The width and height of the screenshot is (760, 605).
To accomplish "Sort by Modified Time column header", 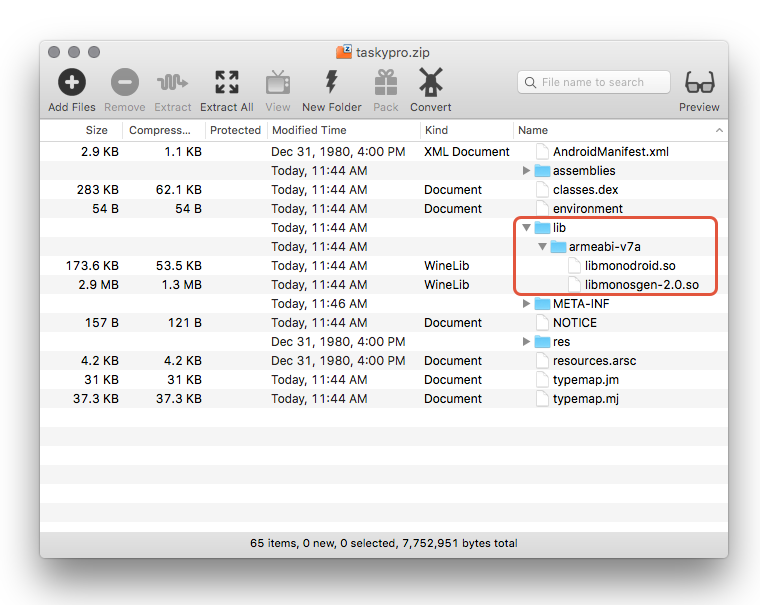I will [309, 130].
